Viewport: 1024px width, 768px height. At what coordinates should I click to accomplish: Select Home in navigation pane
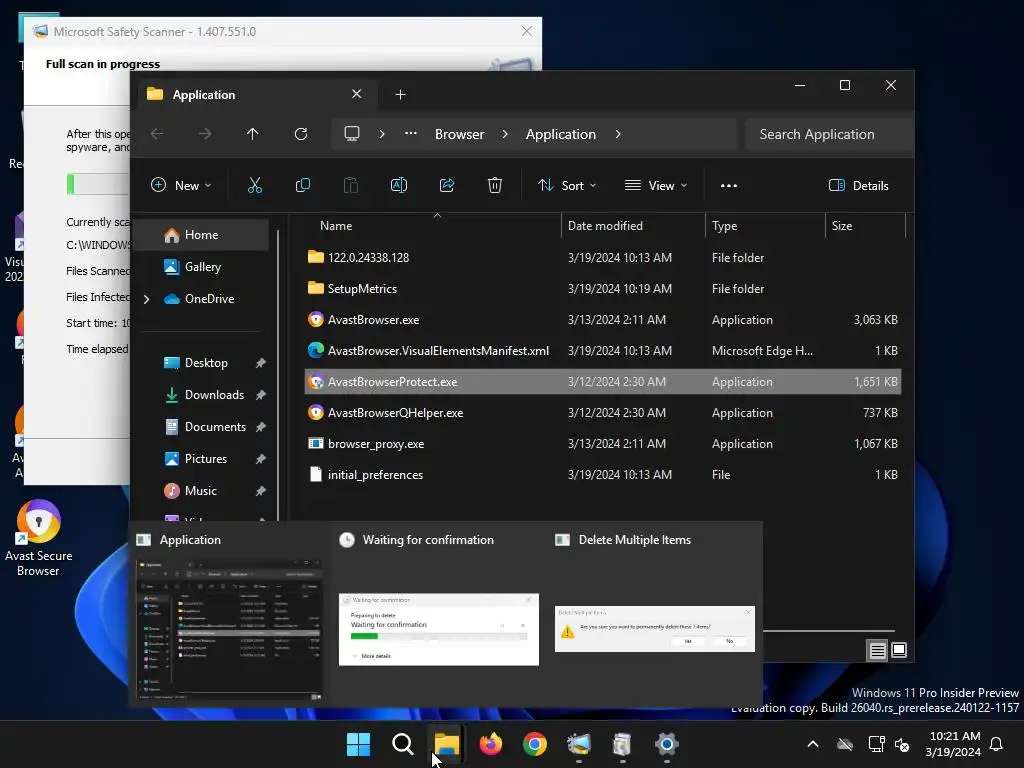201,235
